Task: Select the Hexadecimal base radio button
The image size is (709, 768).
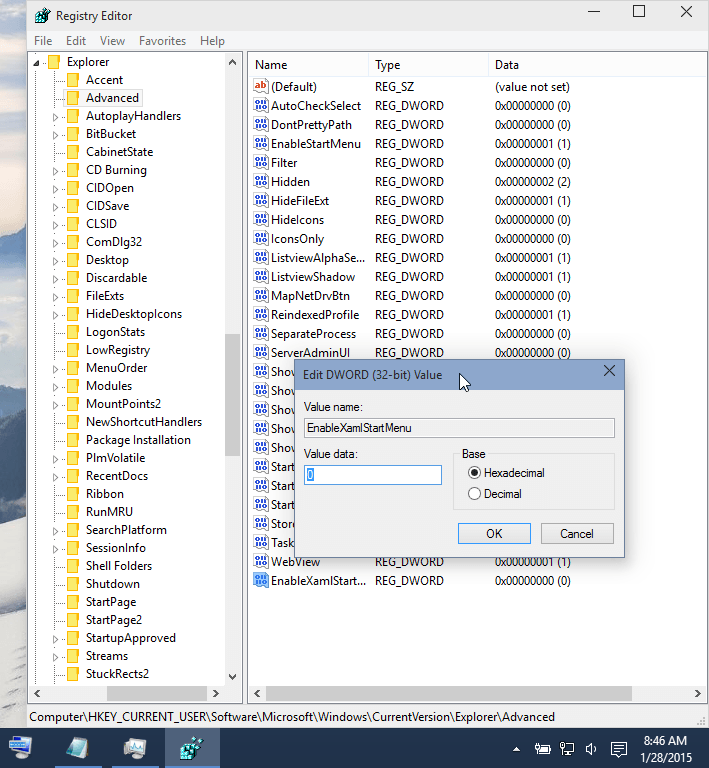Action: click(x=474, y=473)
